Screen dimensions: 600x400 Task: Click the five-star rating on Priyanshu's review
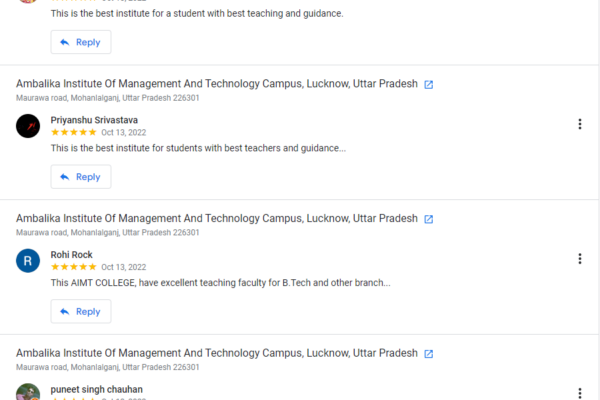(73, 132)
